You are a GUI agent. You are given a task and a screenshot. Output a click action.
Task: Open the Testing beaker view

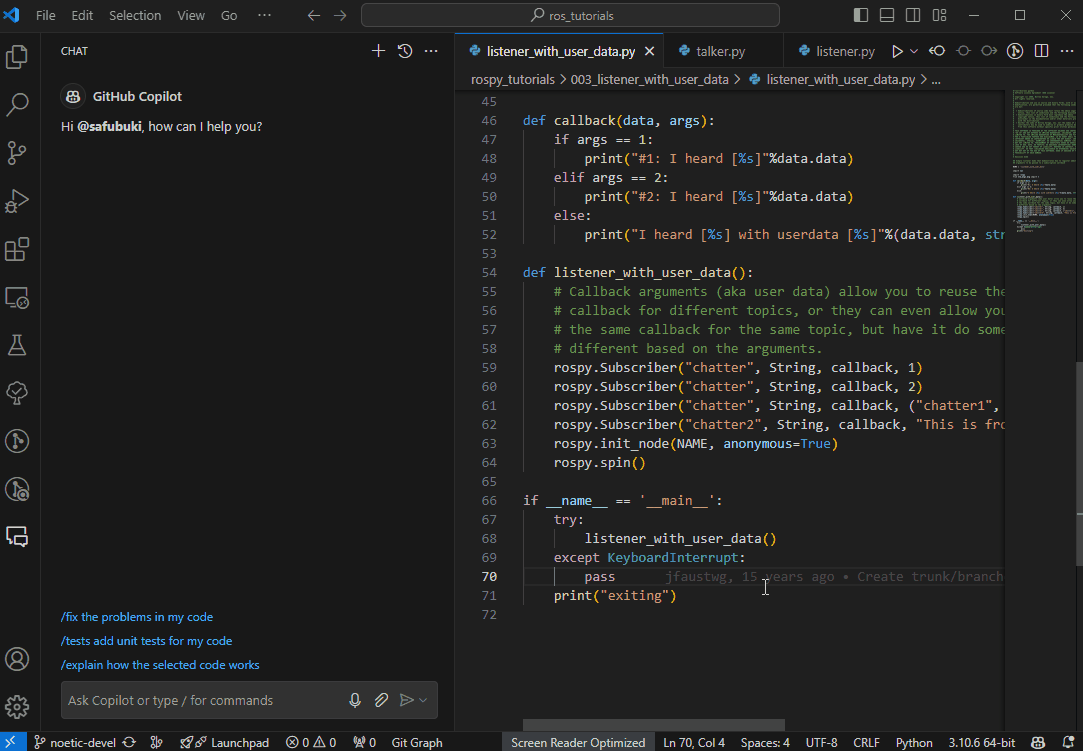click(x=17, y=345)
